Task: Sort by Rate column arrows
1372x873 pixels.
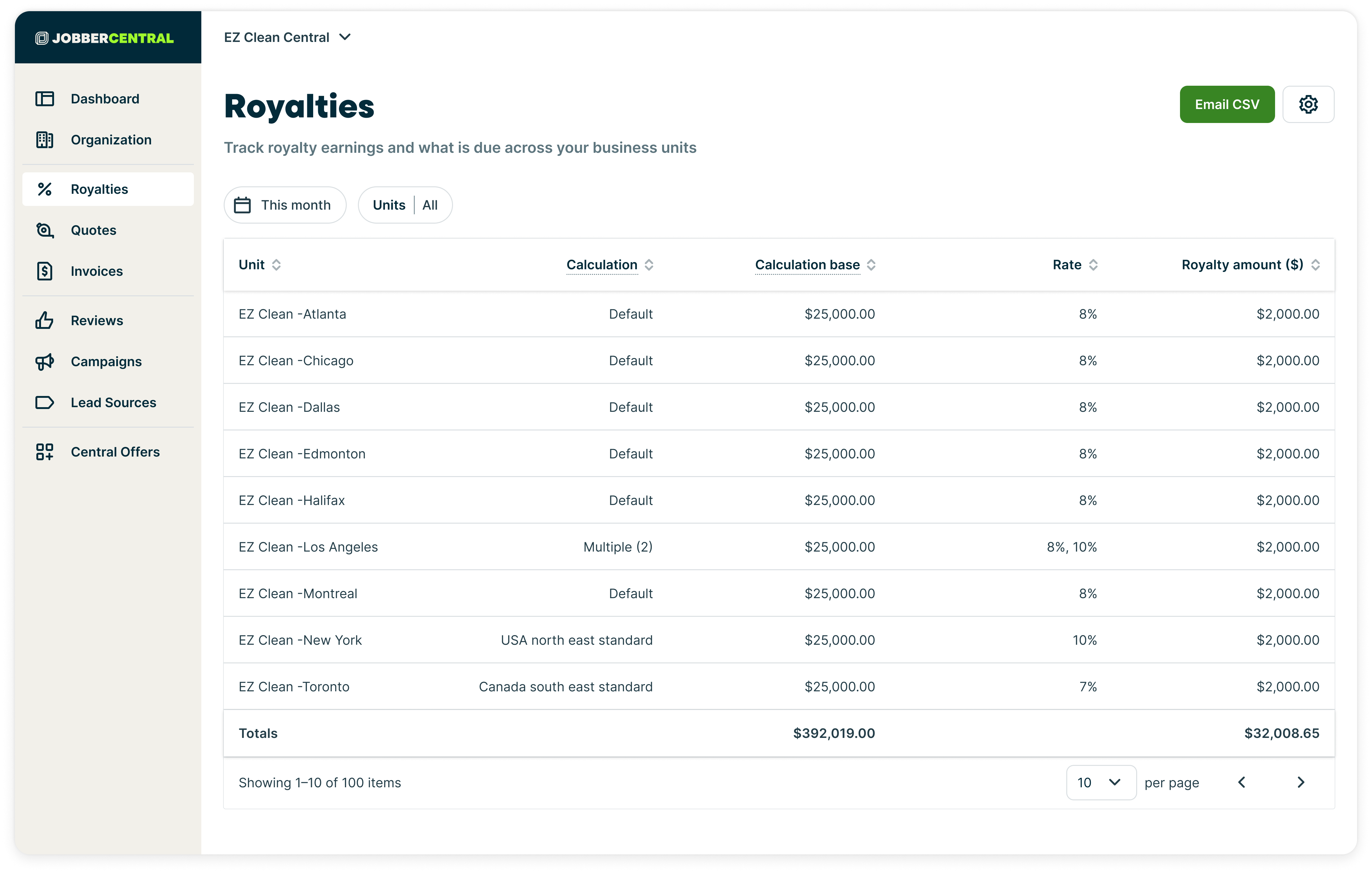Action: pos(1093,265)
